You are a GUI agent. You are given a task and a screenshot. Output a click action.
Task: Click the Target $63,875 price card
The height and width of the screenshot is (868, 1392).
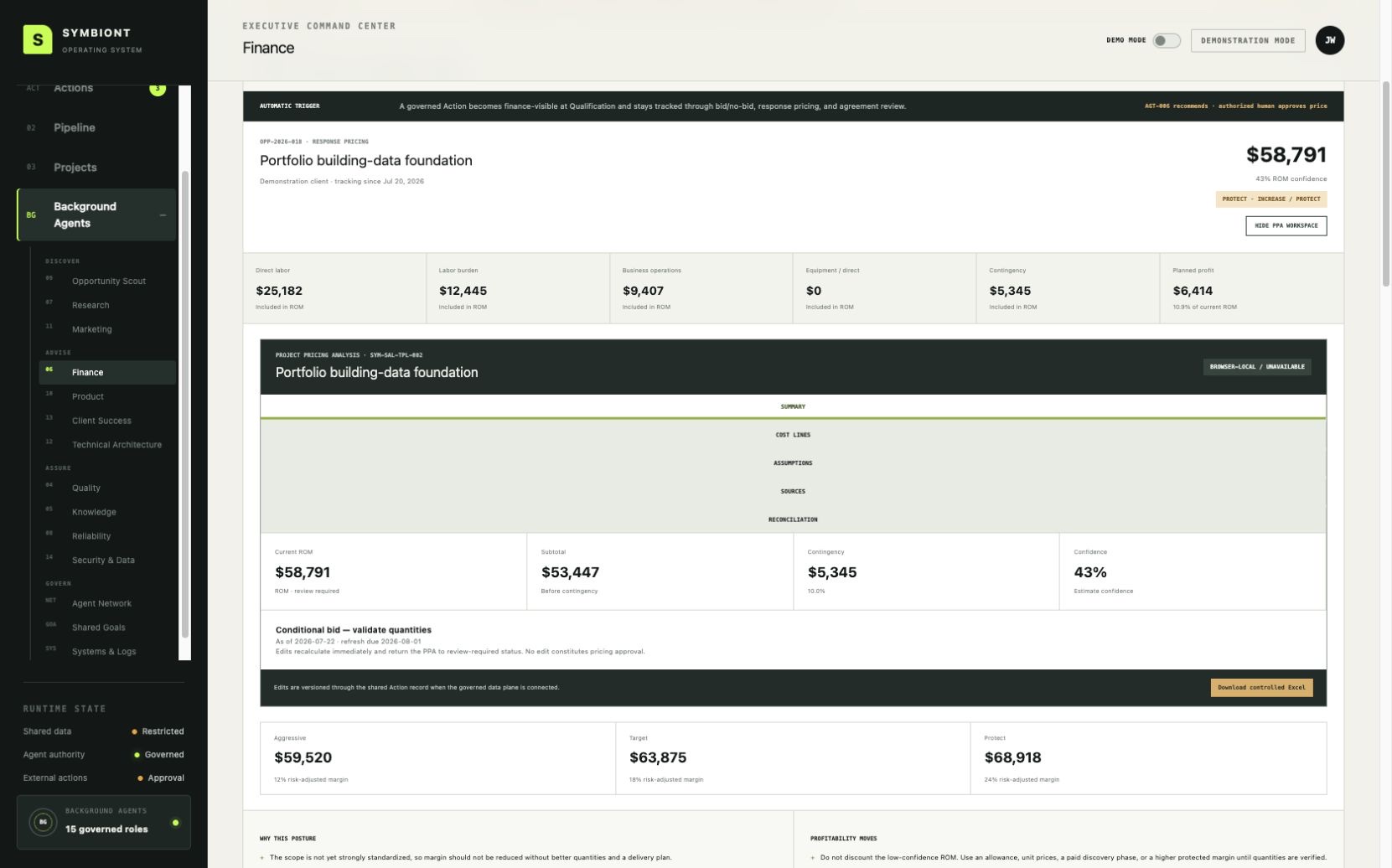(x=793, y=759)
